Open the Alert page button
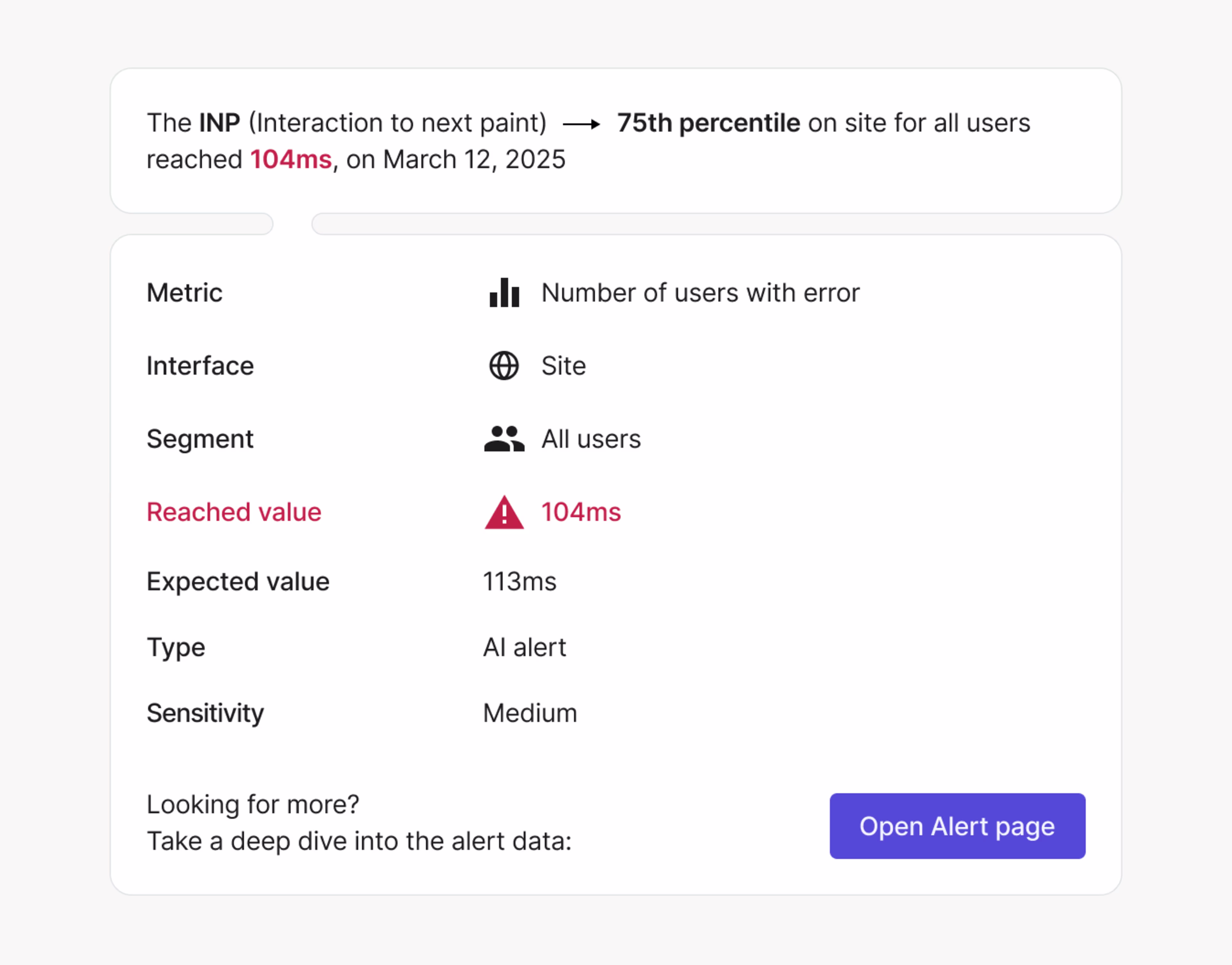Image resolution: width=1232 pixels, height=965 pixels. pyautogui.click(x=957, y=826)
